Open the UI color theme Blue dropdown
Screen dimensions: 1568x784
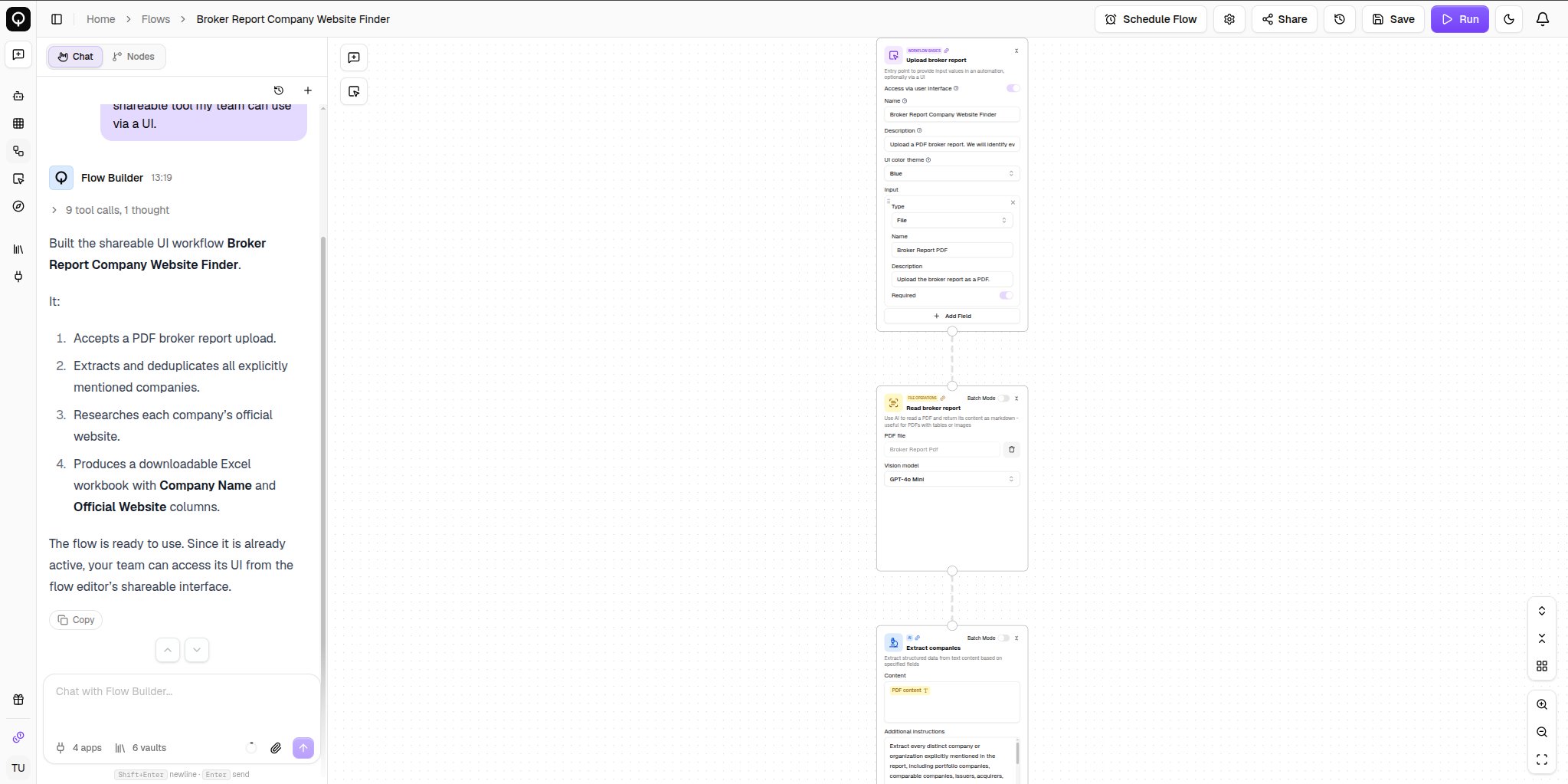[x=951, y=174]
